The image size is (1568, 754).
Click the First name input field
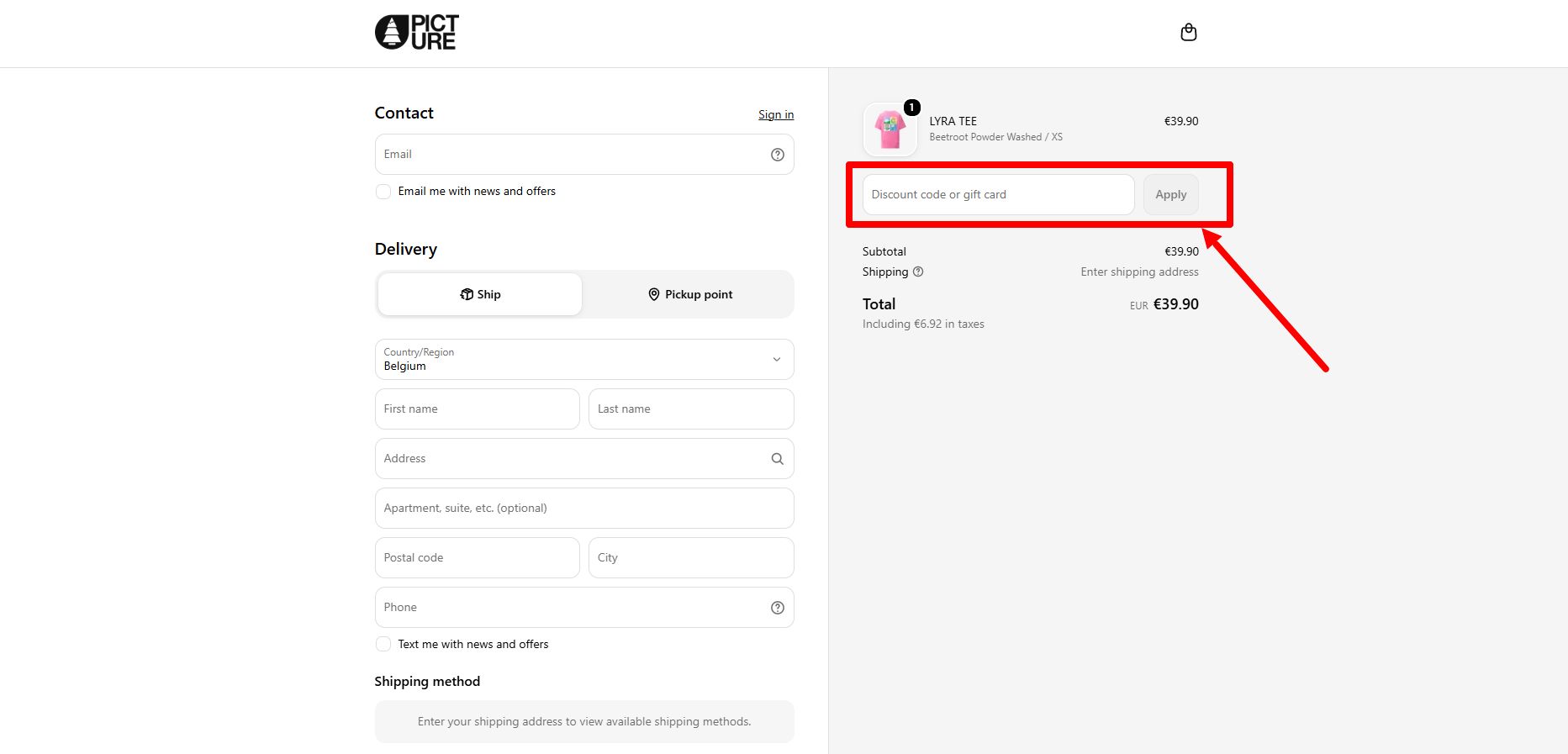(478, 409)
